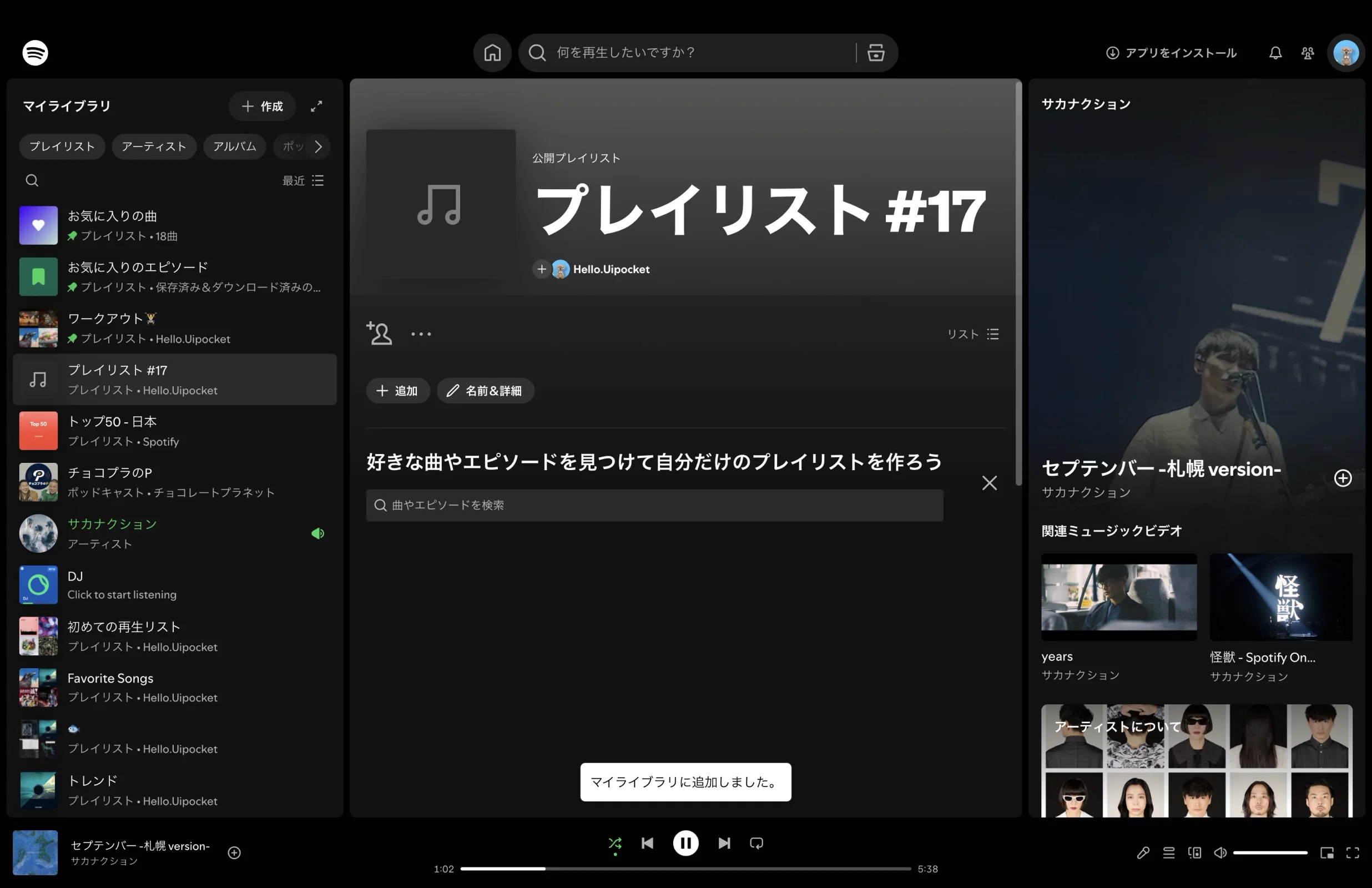
Task: Click the now playing album art thumbnail
Action: (x=35, y=852)
